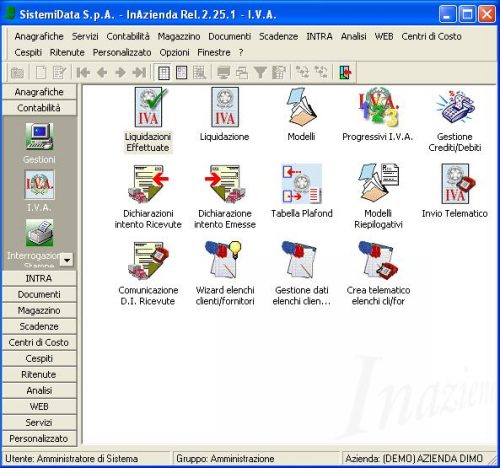Image resolution: width=500 pixels, height=468 pixels.
Task: Open the Contabilità menu
Action: click(128, 36)
